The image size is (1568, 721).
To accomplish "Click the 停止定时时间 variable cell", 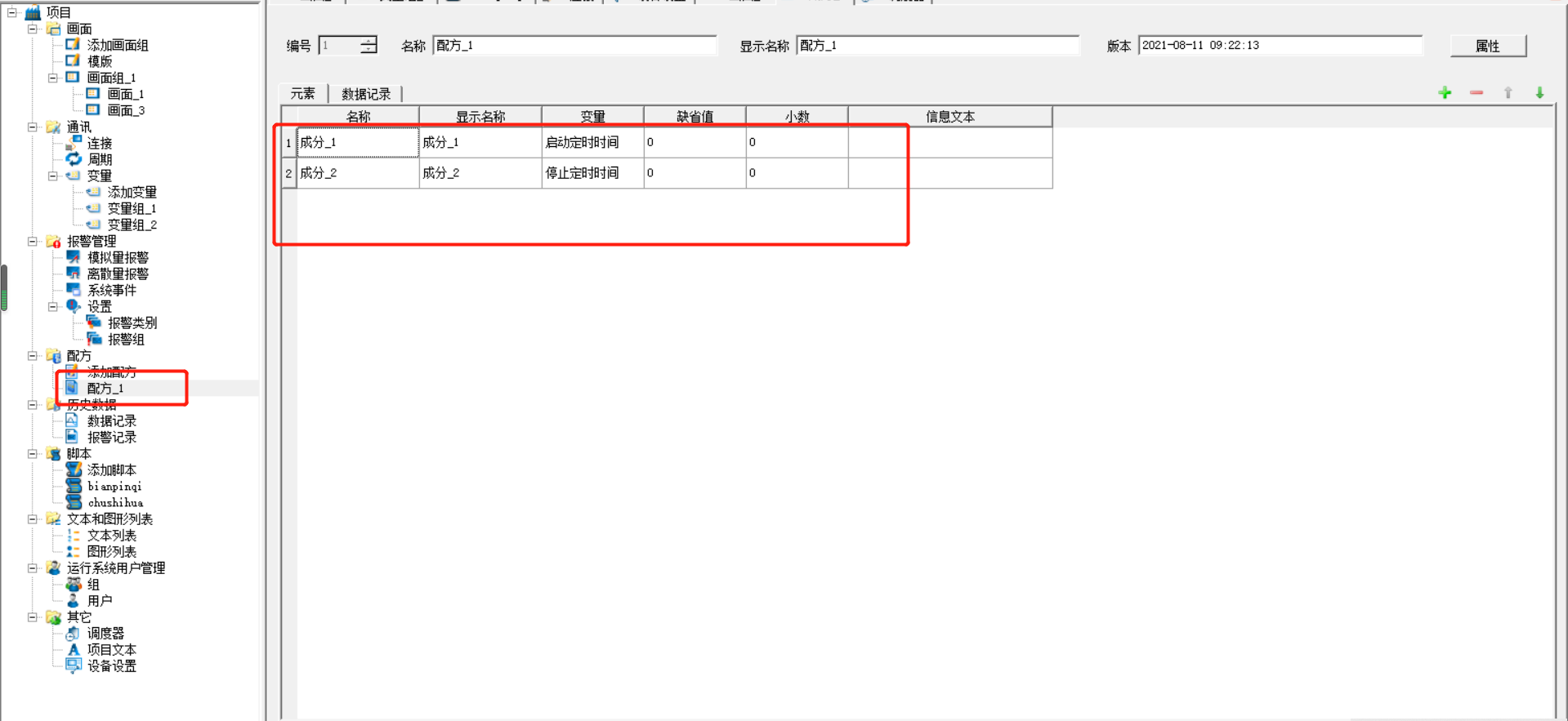I will (x=592, y=173).
